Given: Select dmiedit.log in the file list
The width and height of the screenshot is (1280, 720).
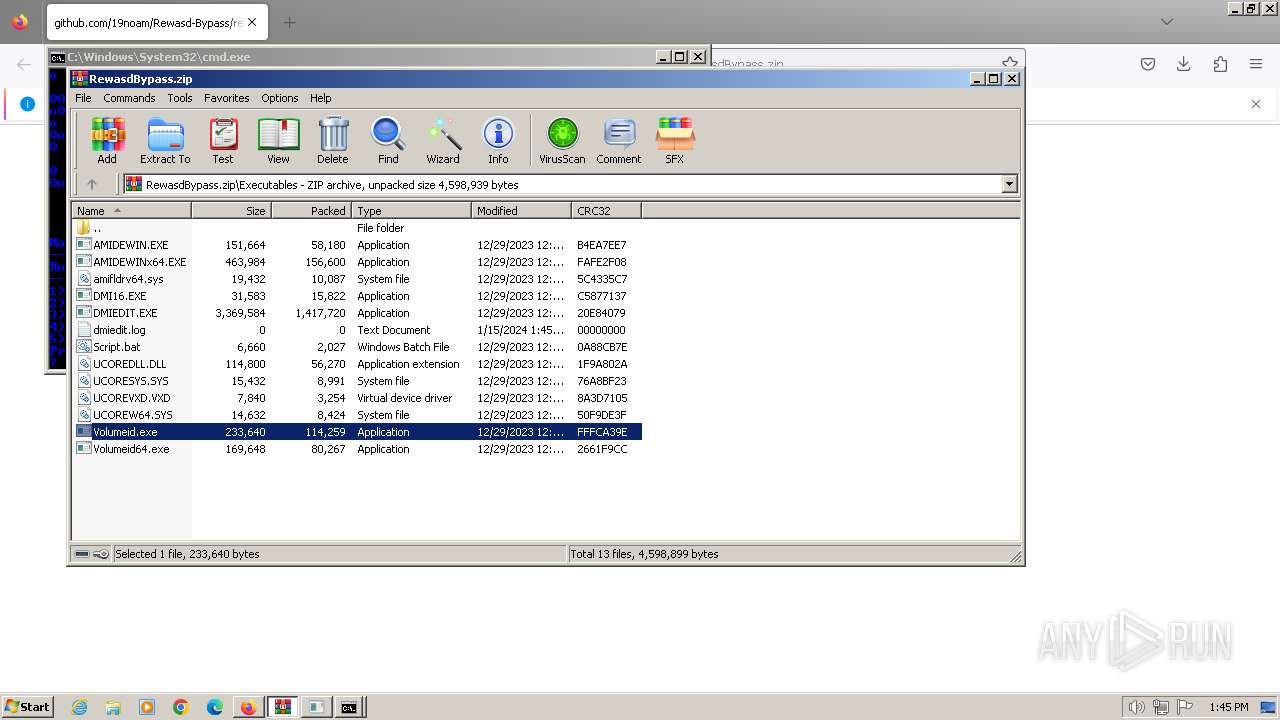Looking at the screenshot, I should click(357, 330).
